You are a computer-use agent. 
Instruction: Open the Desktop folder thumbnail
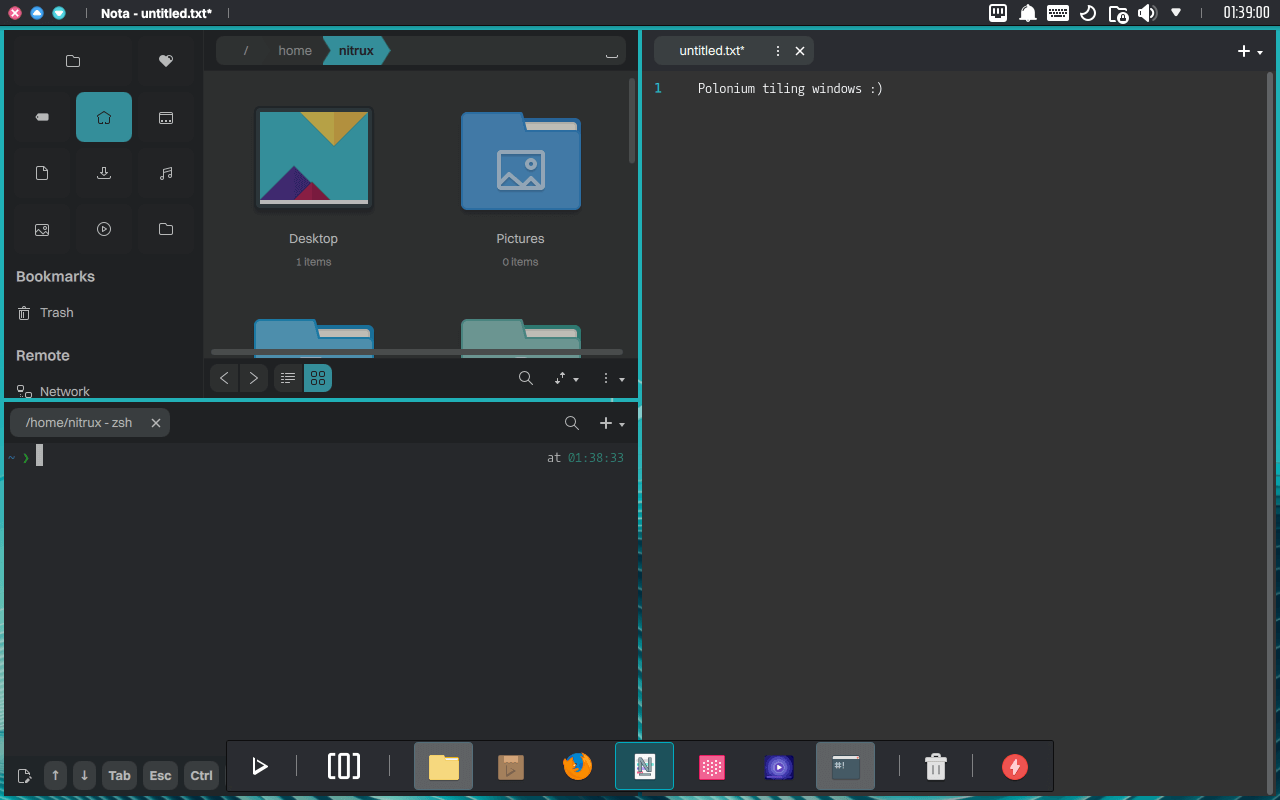tap(313, 158)
